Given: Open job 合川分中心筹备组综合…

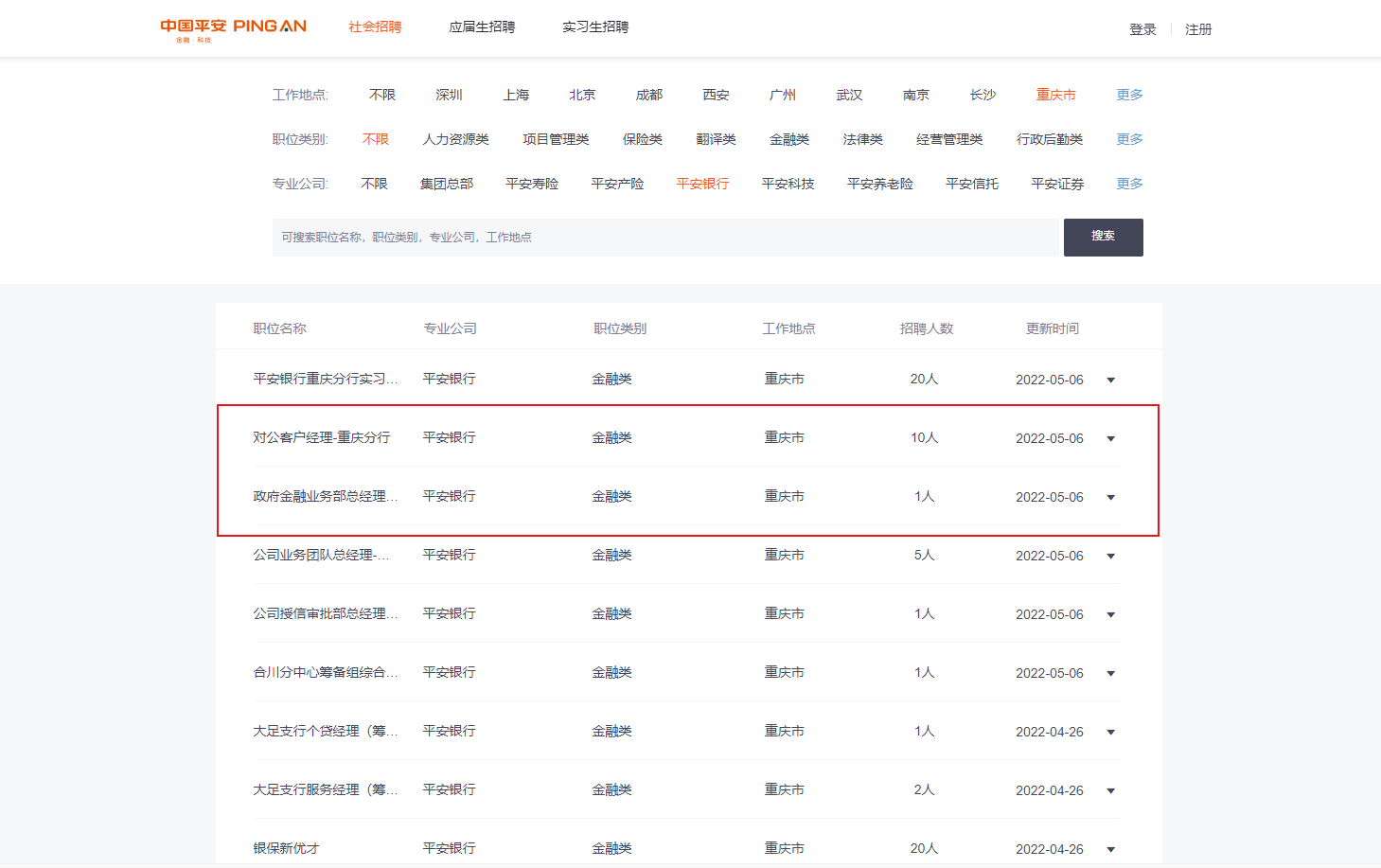Looking at the screenshot, I should tap(326, 672).
